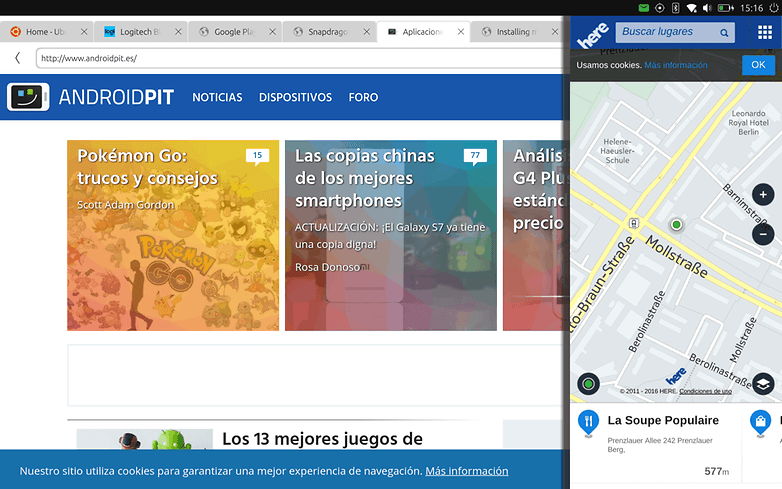Screen dimensions: 782x489
Task: Close the Aplicaciones tab
Action: point(461,31)
